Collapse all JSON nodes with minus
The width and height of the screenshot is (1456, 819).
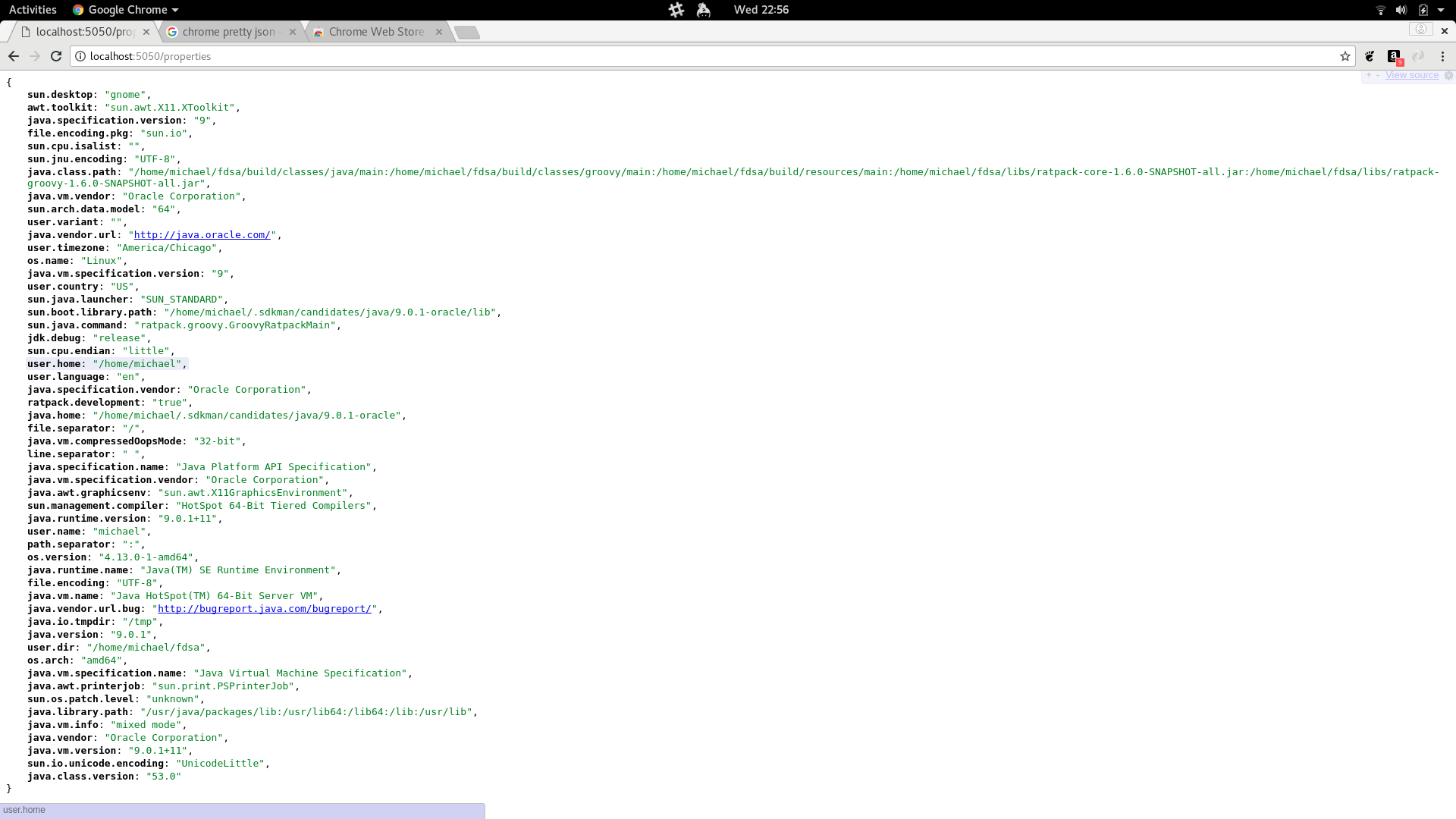(x=1378, y=75)
